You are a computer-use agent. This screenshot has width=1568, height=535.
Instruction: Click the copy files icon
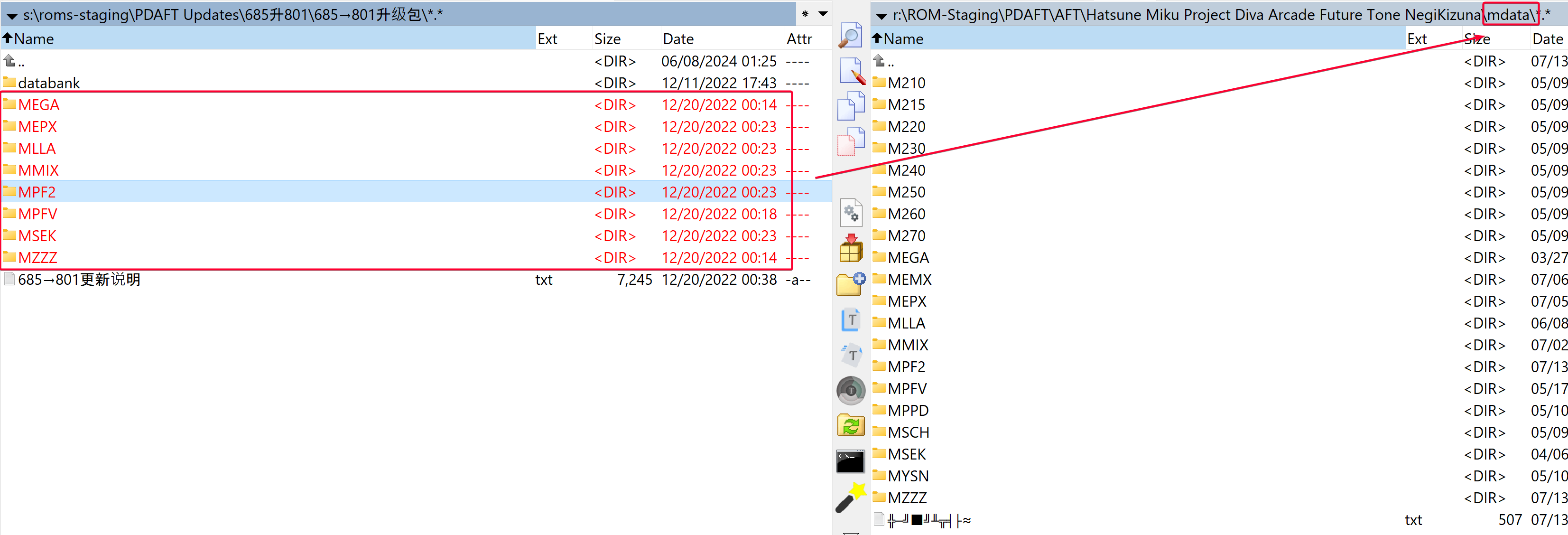pos(851,106)
